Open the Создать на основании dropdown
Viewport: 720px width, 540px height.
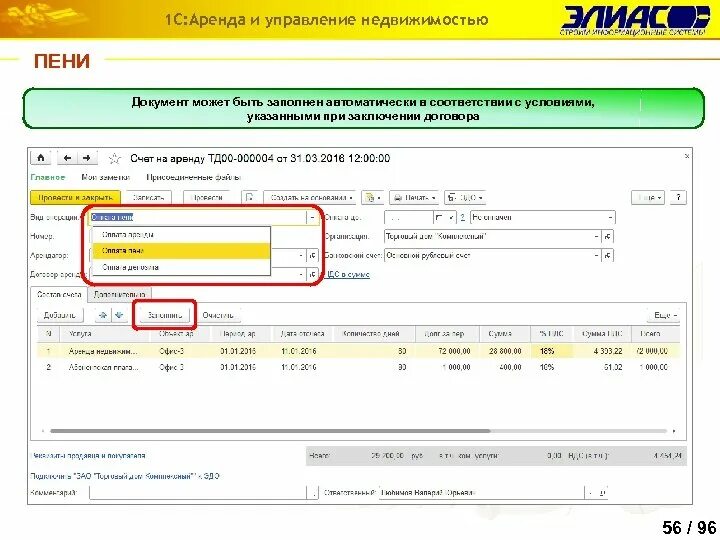point(311,197)
